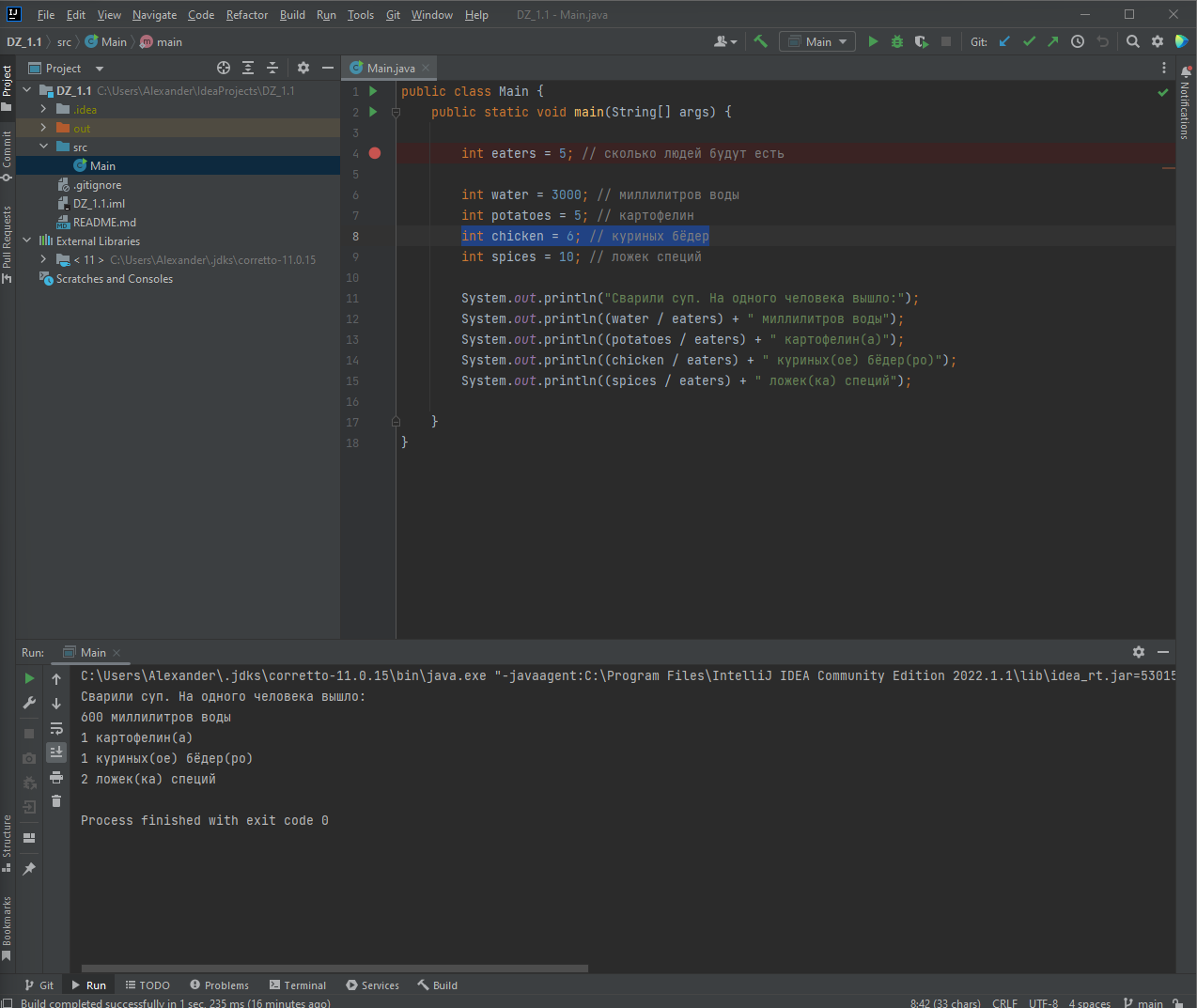This screenshot has height=1008, width=1197.
Task: Click run gutter arrow on line 2
Action: coord(373,112)
